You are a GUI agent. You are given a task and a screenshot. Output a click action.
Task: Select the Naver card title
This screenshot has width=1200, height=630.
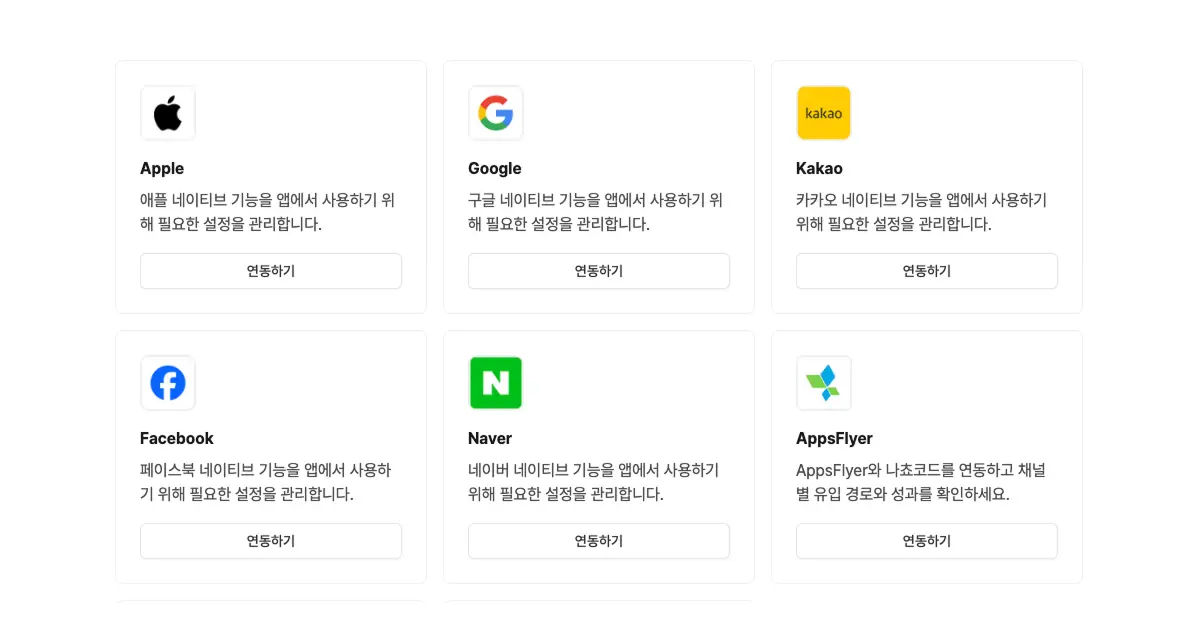[490, 438]
